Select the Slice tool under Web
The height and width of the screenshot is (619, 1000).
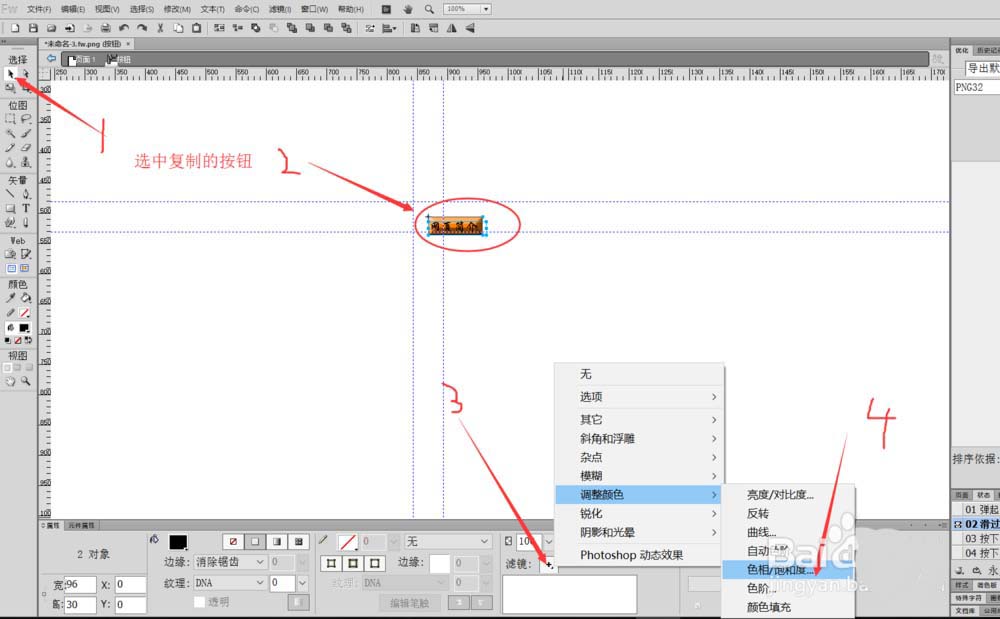26,254
